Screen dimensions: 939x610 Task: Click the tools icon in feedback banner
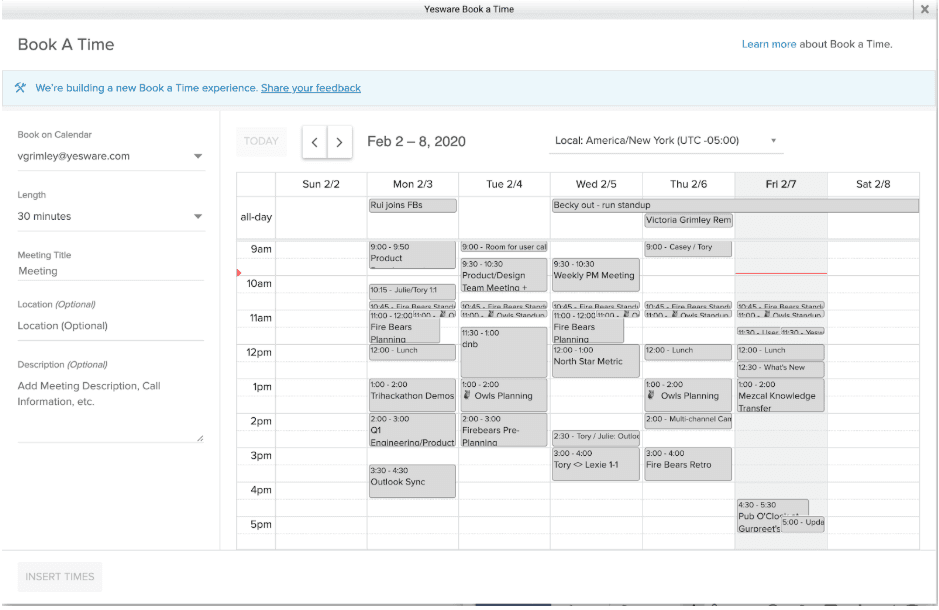20,88
